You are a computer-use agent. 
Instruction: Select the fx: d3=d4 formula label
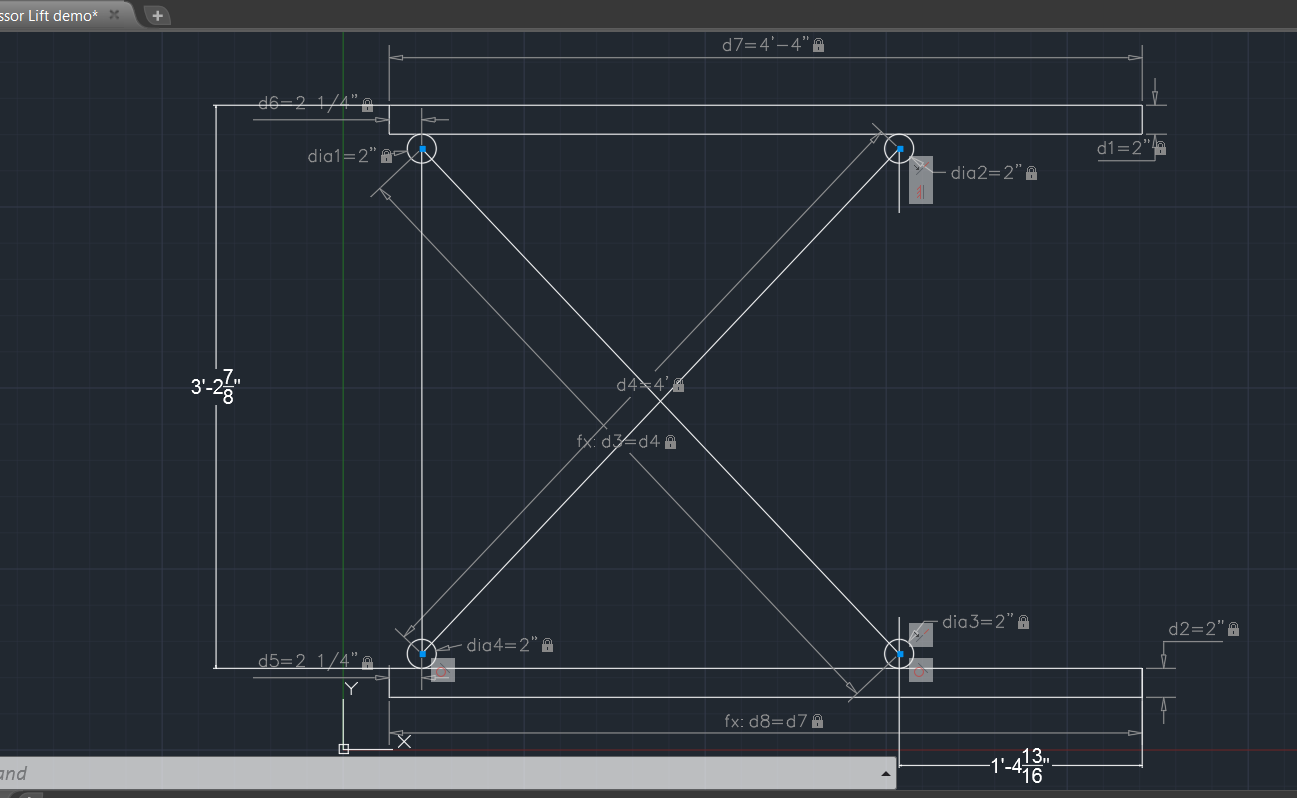tap(619, 441)
